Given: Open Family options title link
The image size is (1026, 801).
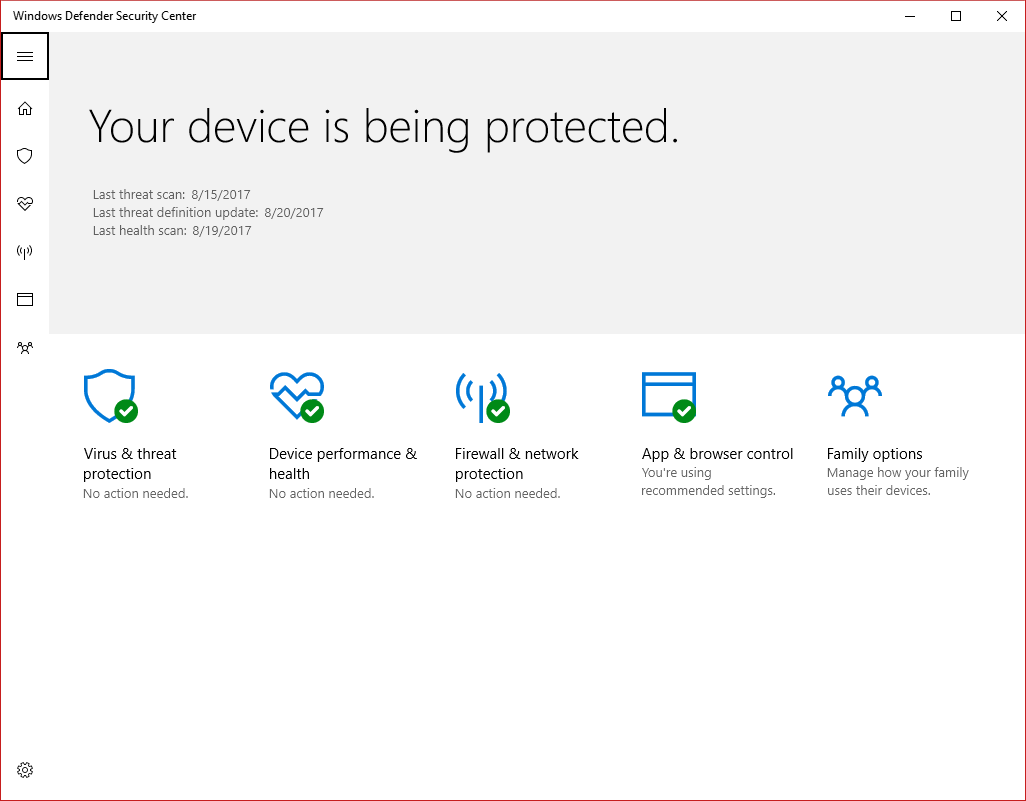Looking at the screenshot, I should pyautogui.click(x=874, y=454).
